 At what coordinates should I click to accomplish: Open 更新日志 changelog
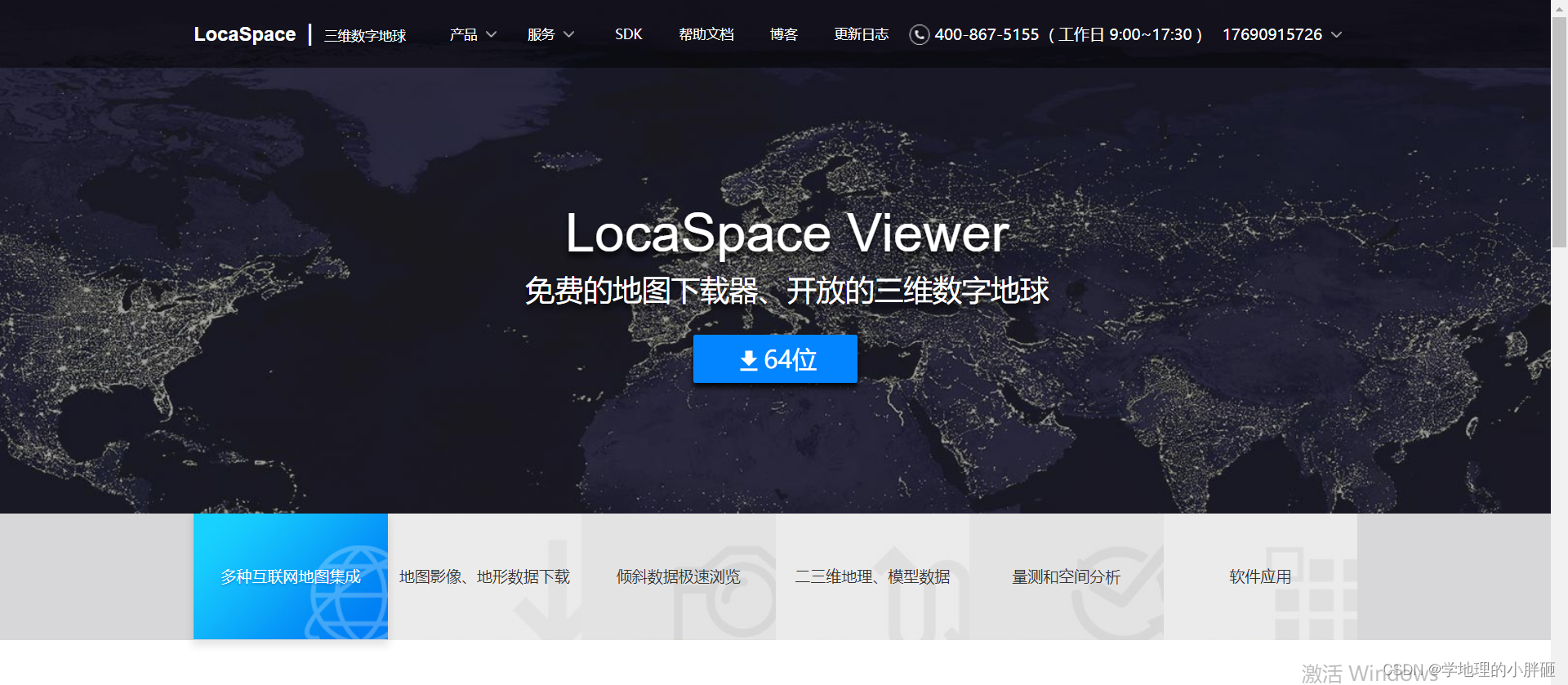tap(861, 34)
